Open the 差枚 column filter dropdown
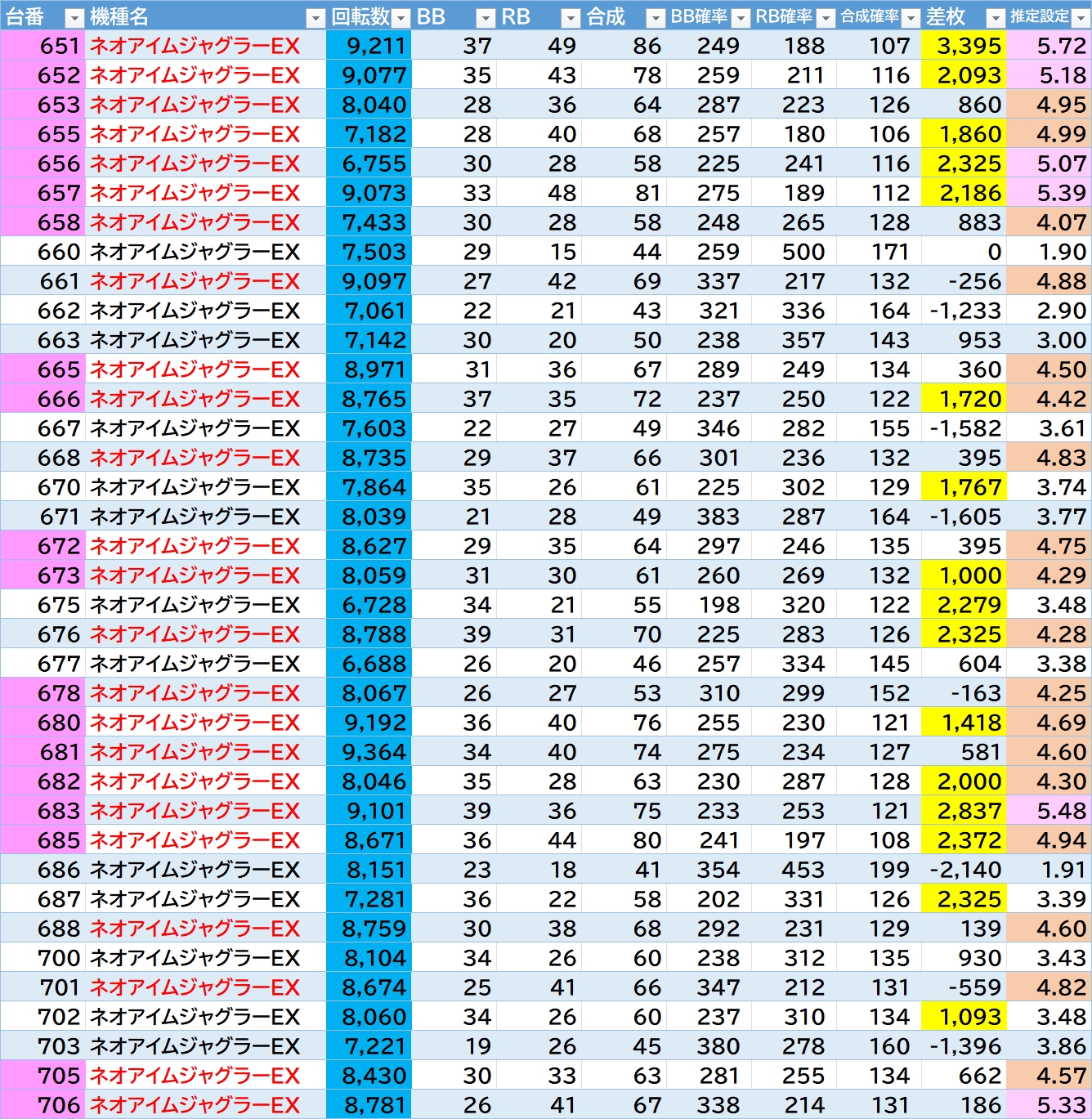The height and width of the screenshot is (1119, 1092). tap(996, 17)
